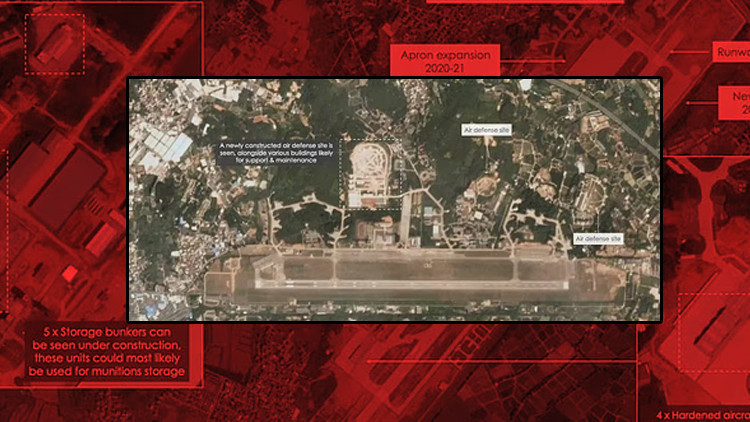750x422 pixels.
Task: Select the lower right "Air defense site" label
Action: click(x=599, y=239)
